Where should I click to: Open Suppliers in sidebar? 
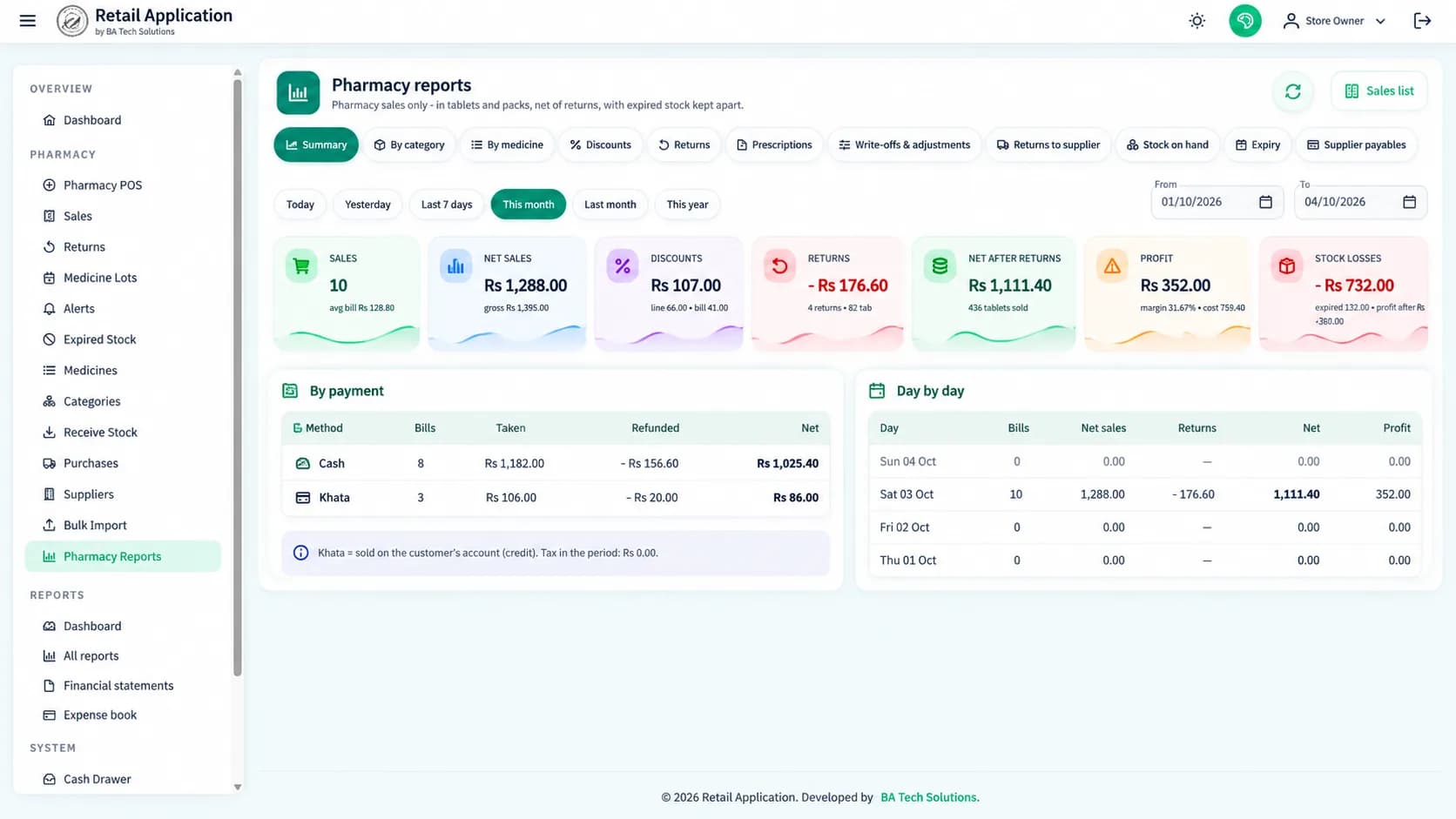123,494
